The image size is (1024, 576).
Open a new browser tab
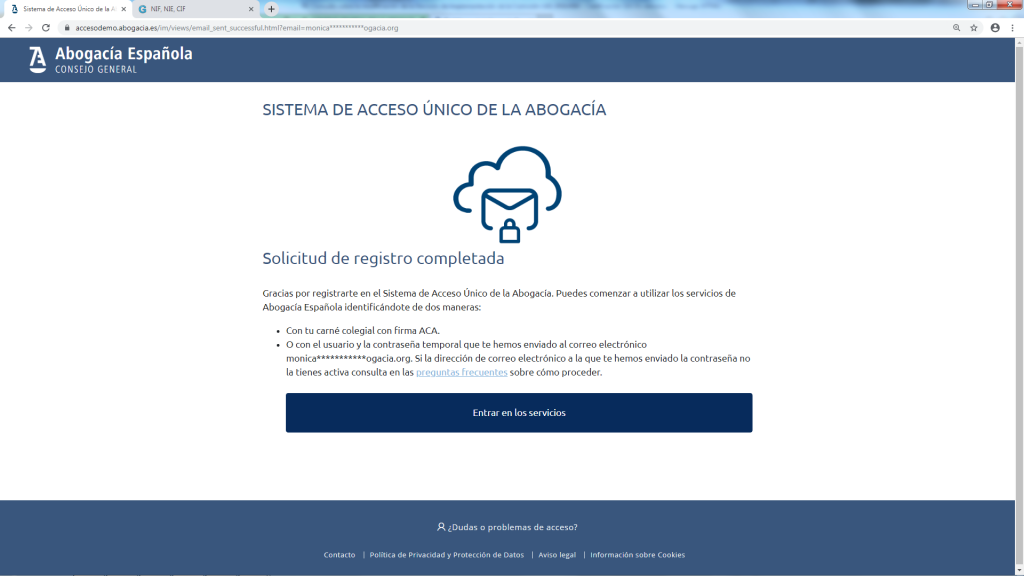(271, 9)
